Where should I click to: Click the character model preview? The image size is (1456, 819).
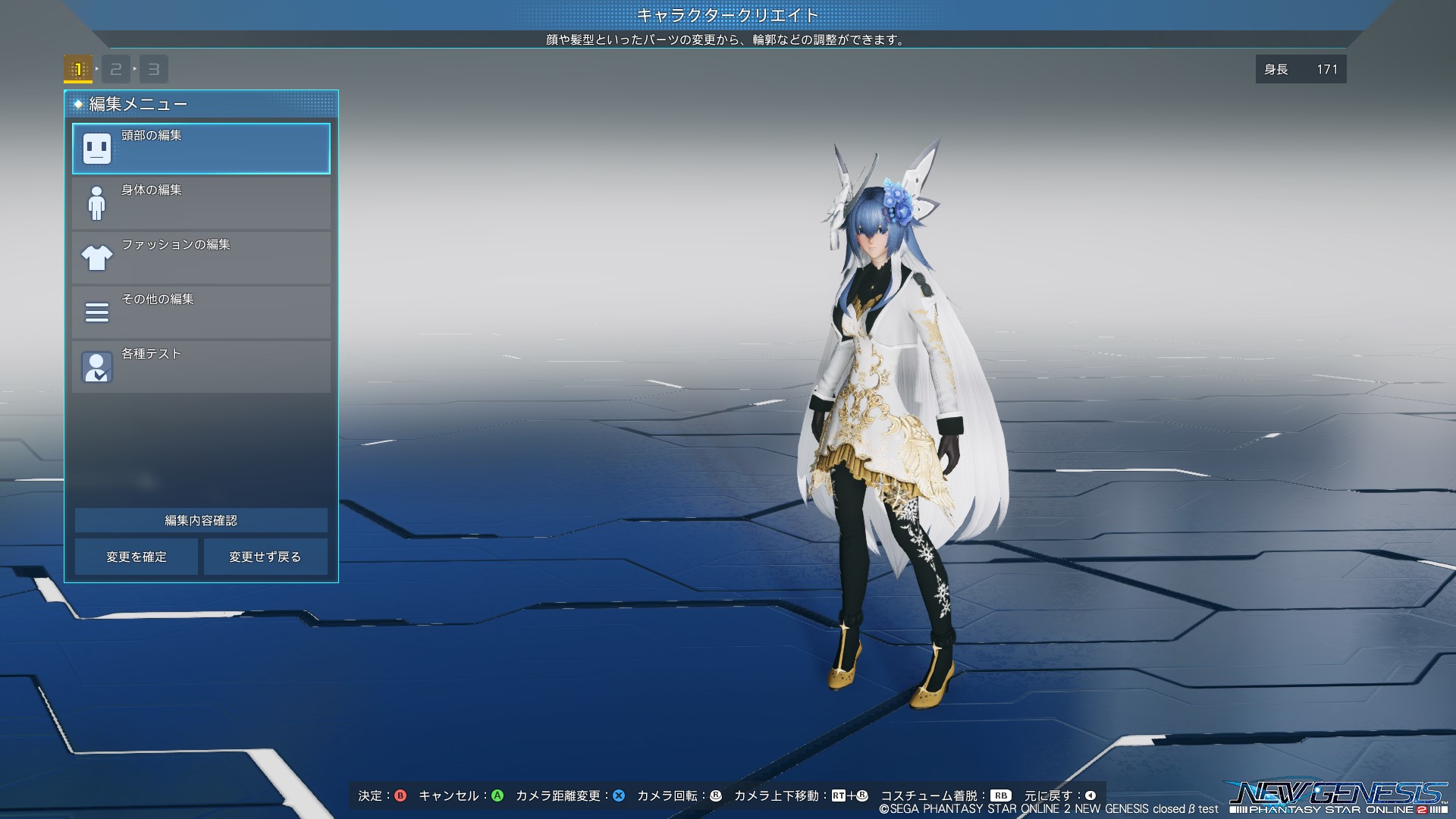tap(902, 425)
